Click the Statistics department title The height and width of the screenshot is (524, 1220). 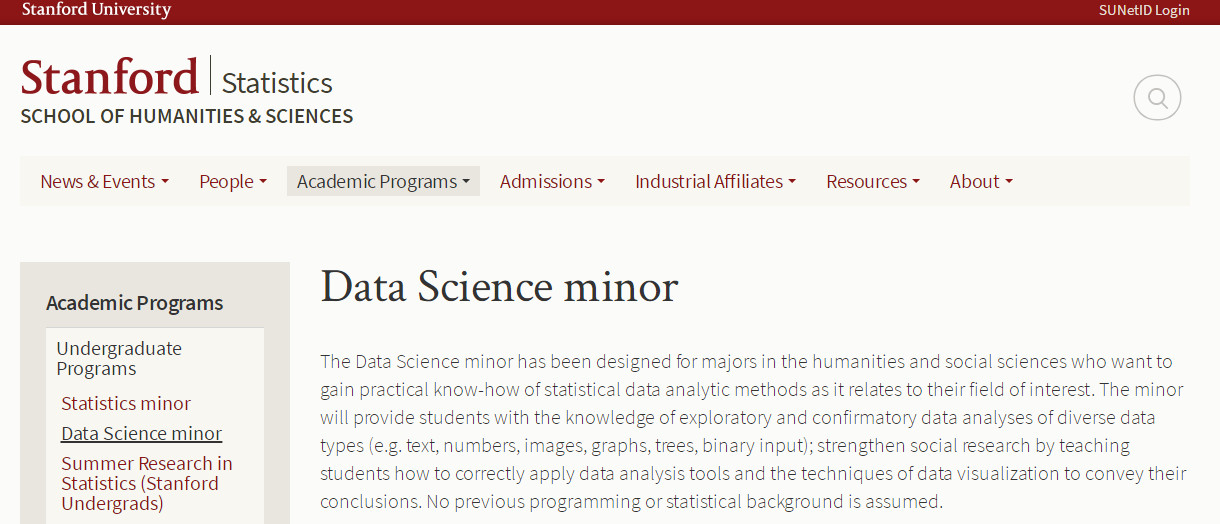[x=277, y=82]
